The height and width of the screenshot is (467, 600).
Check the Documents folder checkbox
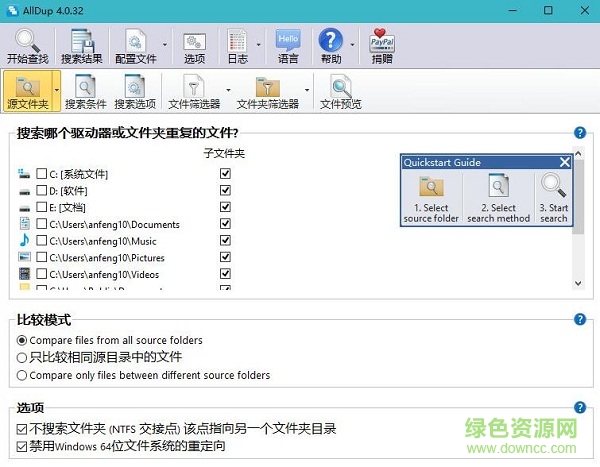click(x=41, y=224)
